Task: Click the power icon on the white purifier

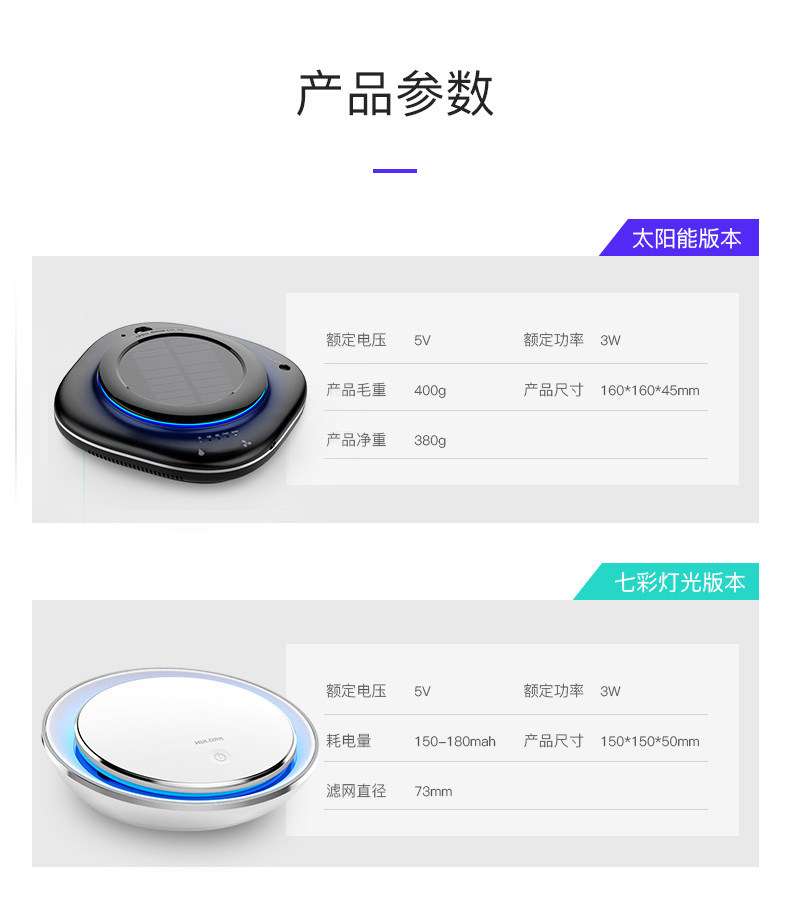Action: [x=220, y=756]
